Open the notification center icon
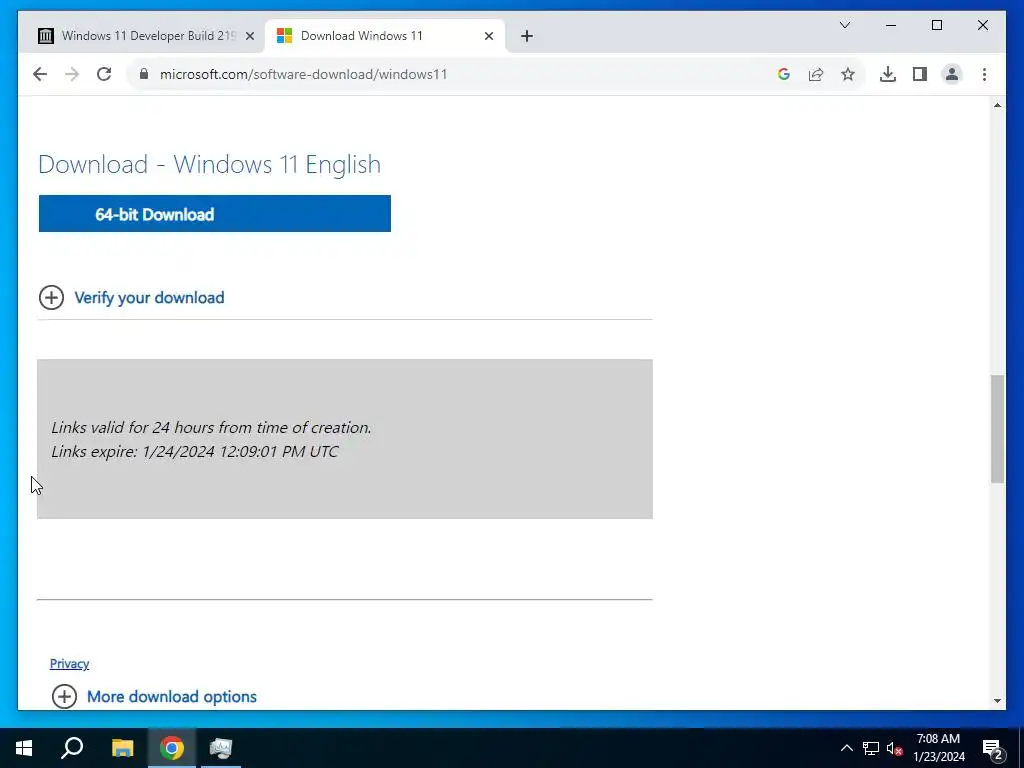 coord(993,748)
